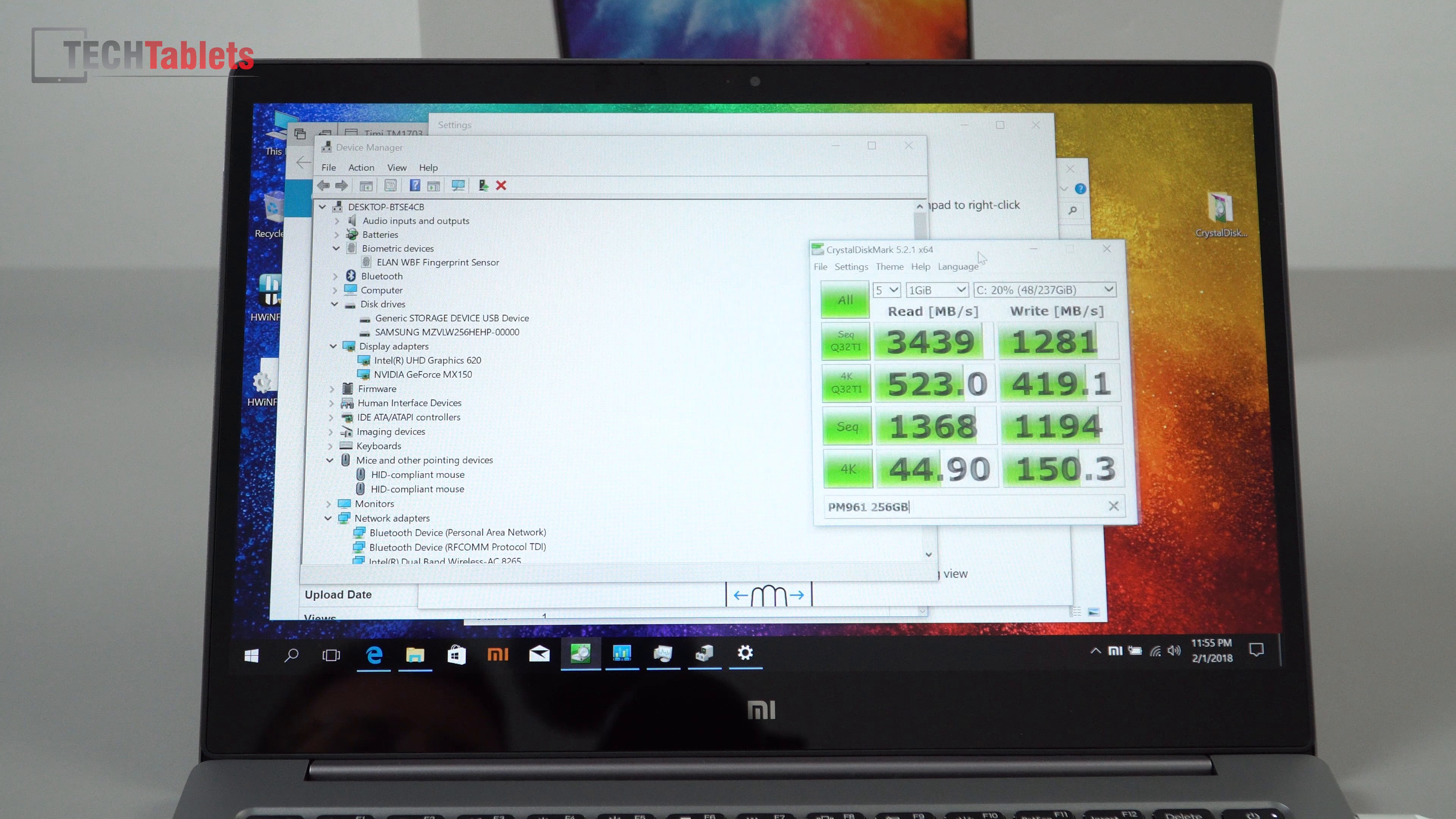Open the Language menu in CrystalDiskMark
Viewport: 1456px width, 819px height.
click(x=958, y=267)
